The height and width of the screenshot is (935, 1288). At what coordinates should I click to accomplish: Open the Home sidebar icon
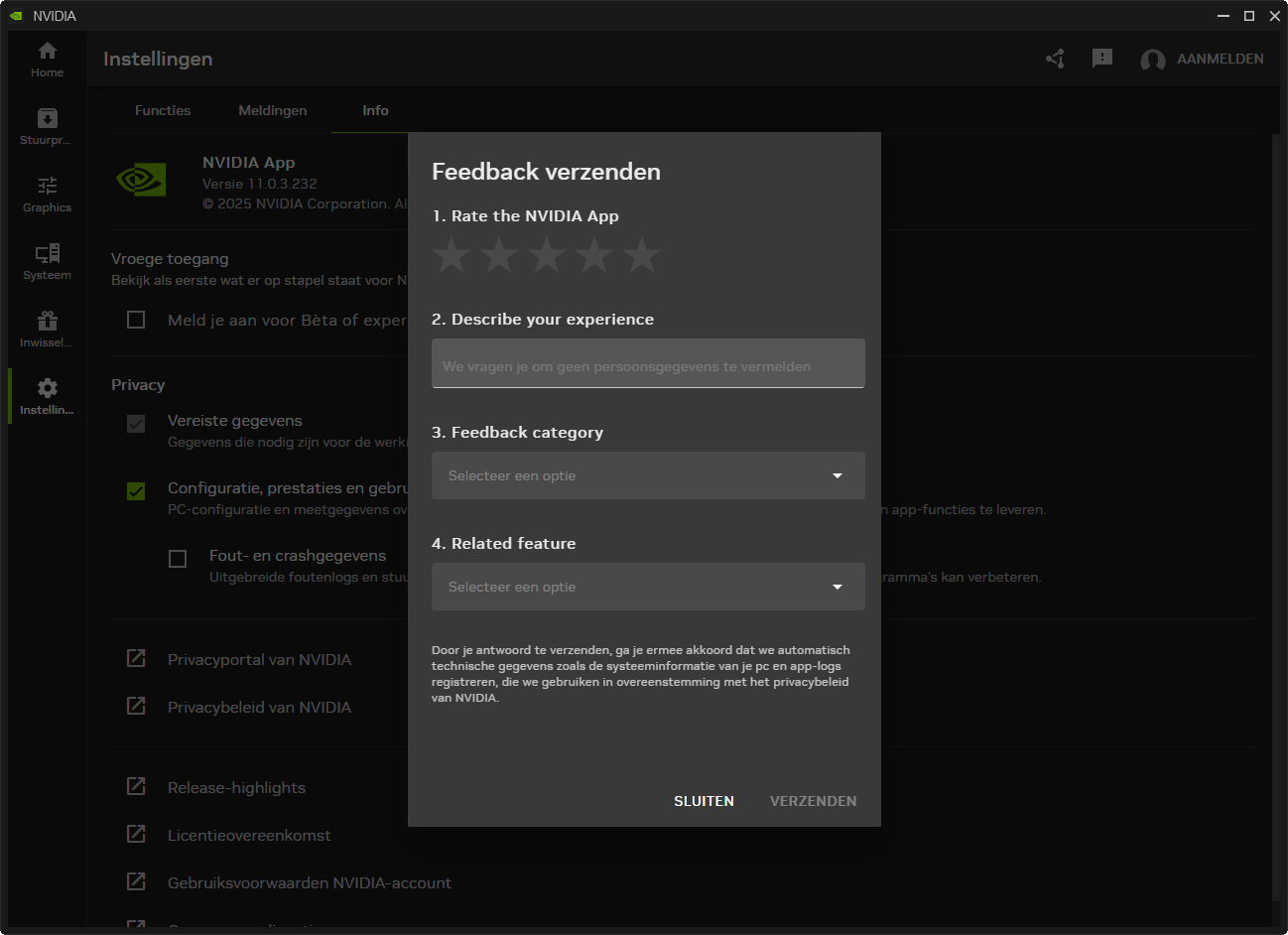pos(47,59)
